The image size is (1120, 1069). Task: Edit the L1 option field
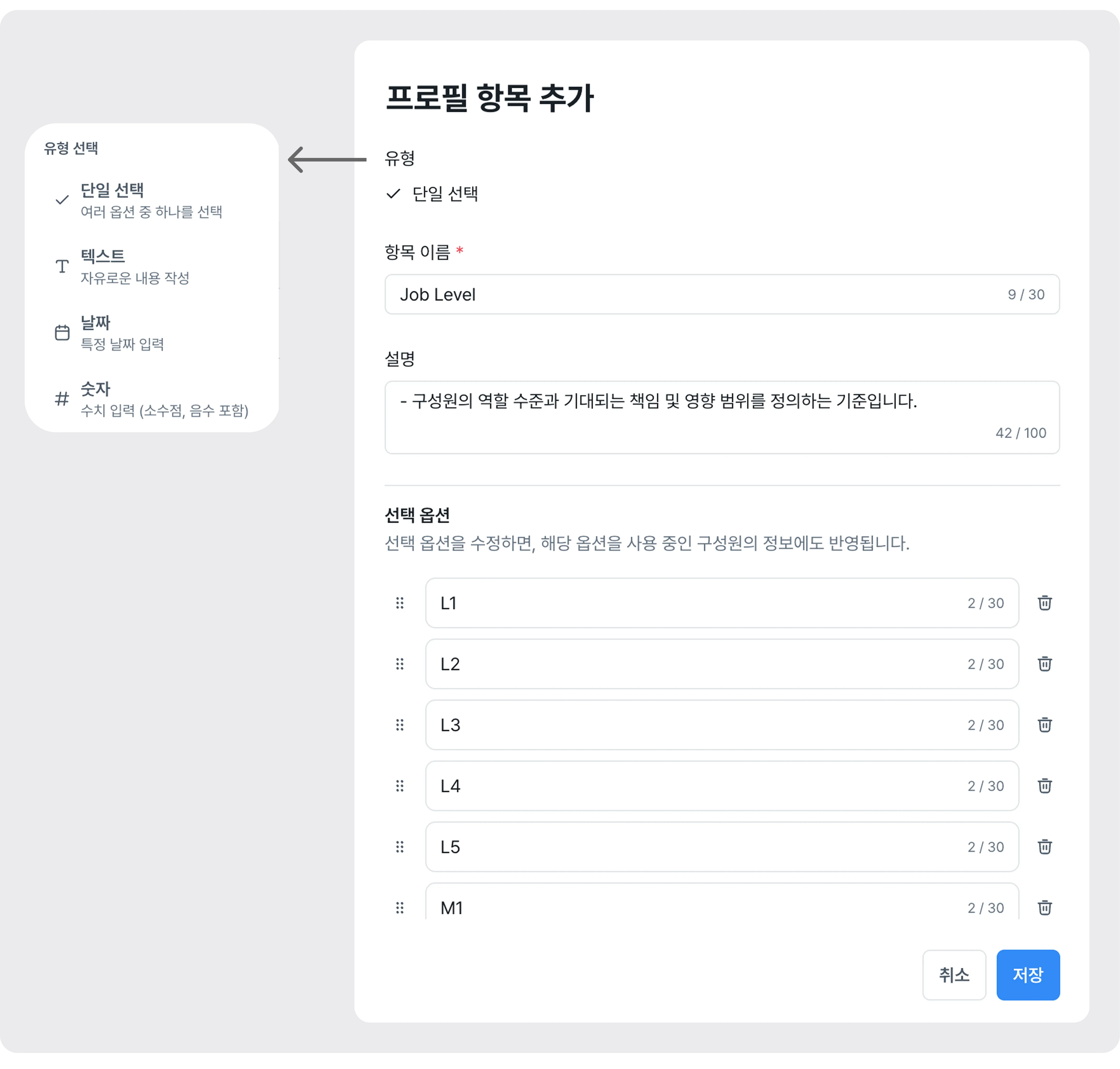coord(722,603)
